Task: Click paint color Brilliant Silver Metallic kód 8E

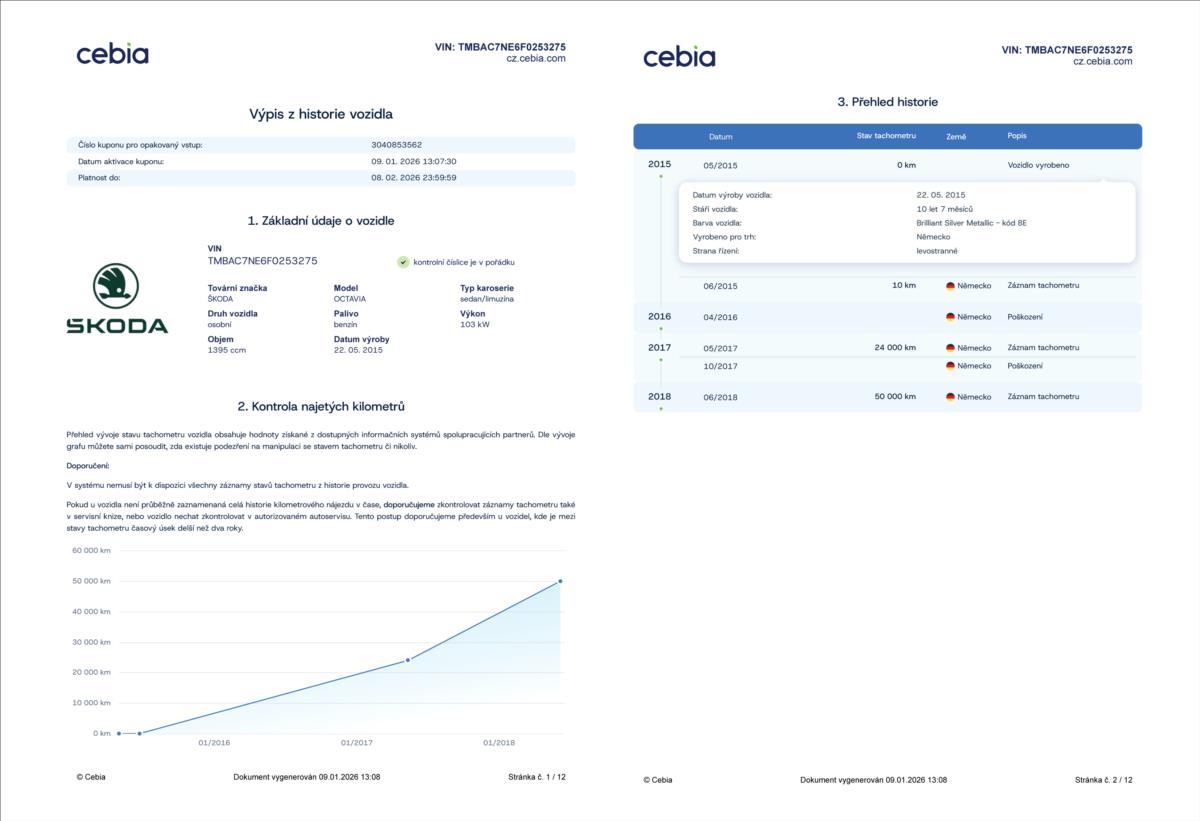Action: click(x=971, y=223)
